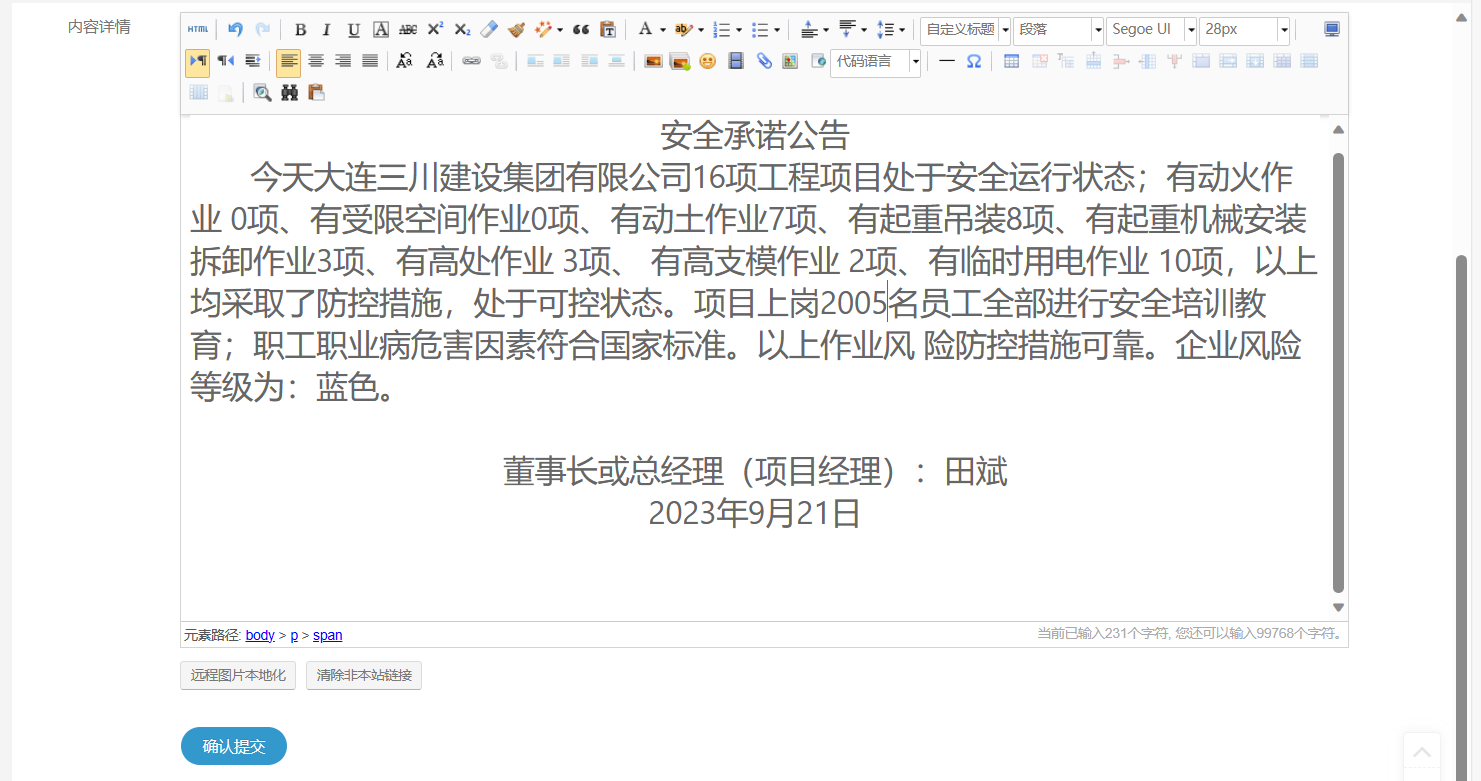The image size is (1481, 781).
Task: Toggle underline formatting
Action: click(354, 30)
